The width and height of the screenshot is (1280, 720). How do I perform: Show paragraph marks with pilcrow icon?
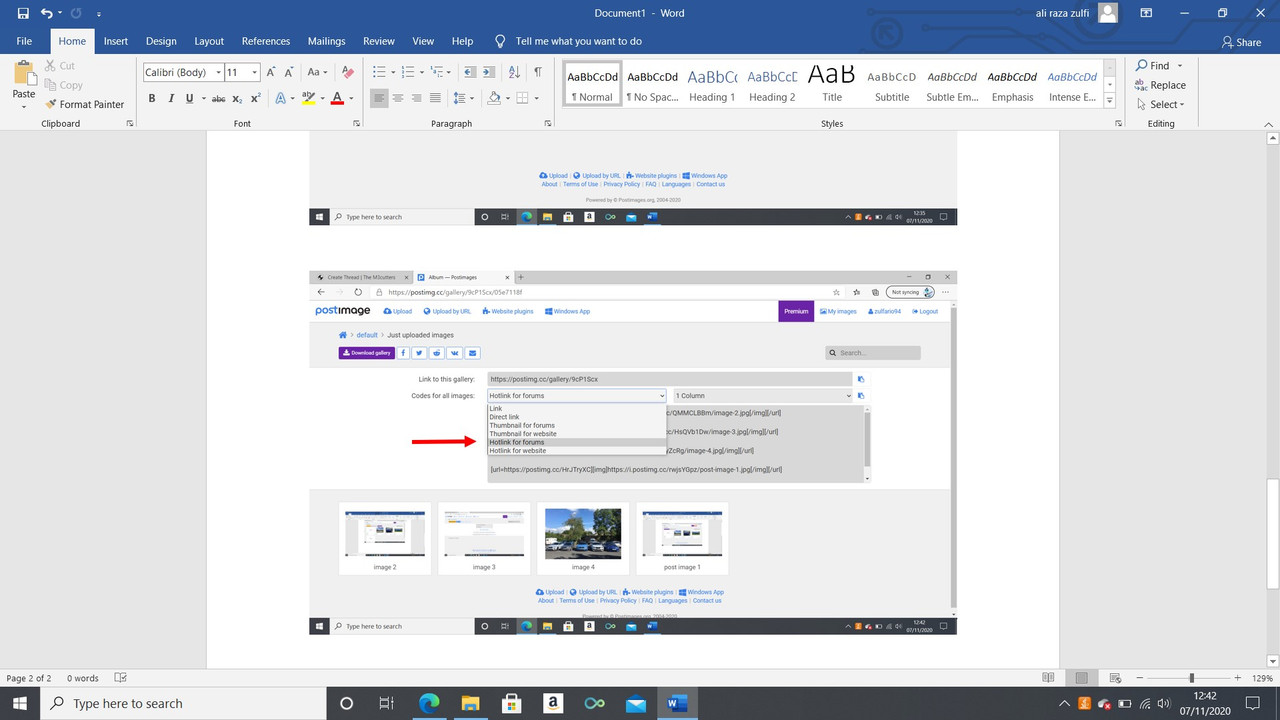538,72
